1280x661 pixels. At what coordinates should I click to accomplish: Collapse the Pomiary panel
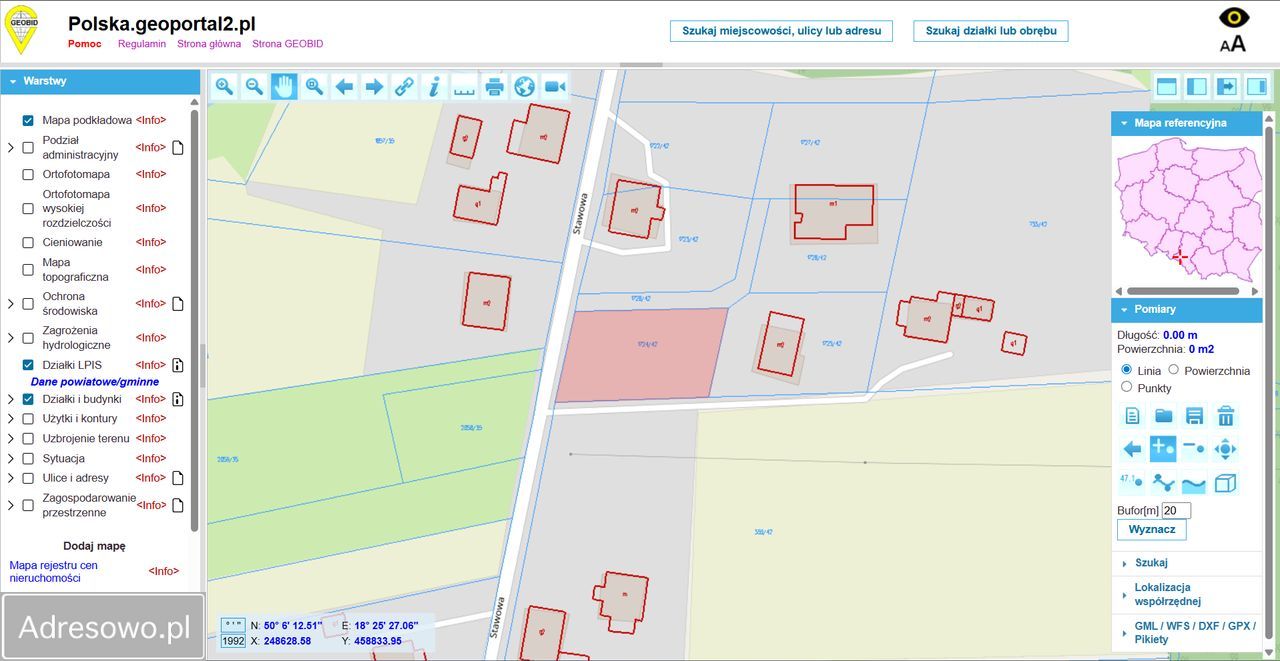click(x=1187, y=309)
